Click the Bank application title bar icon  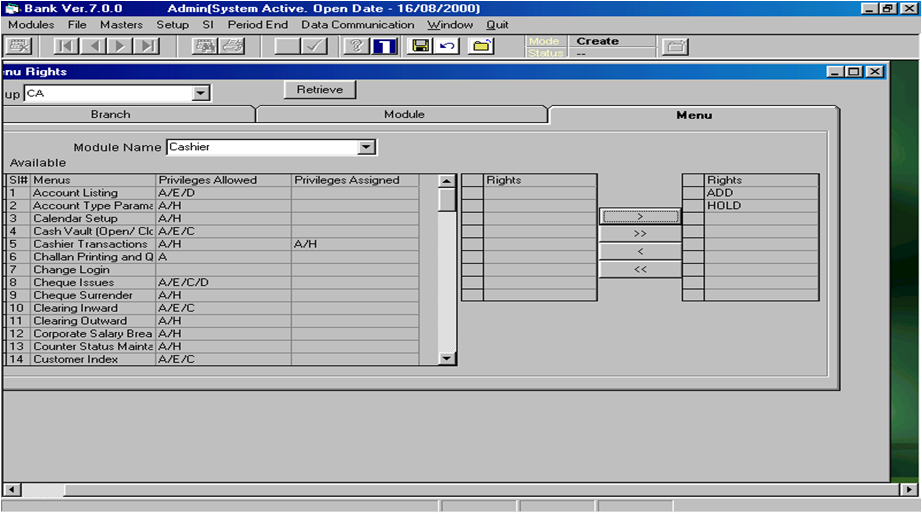click(x=11, y=9)
